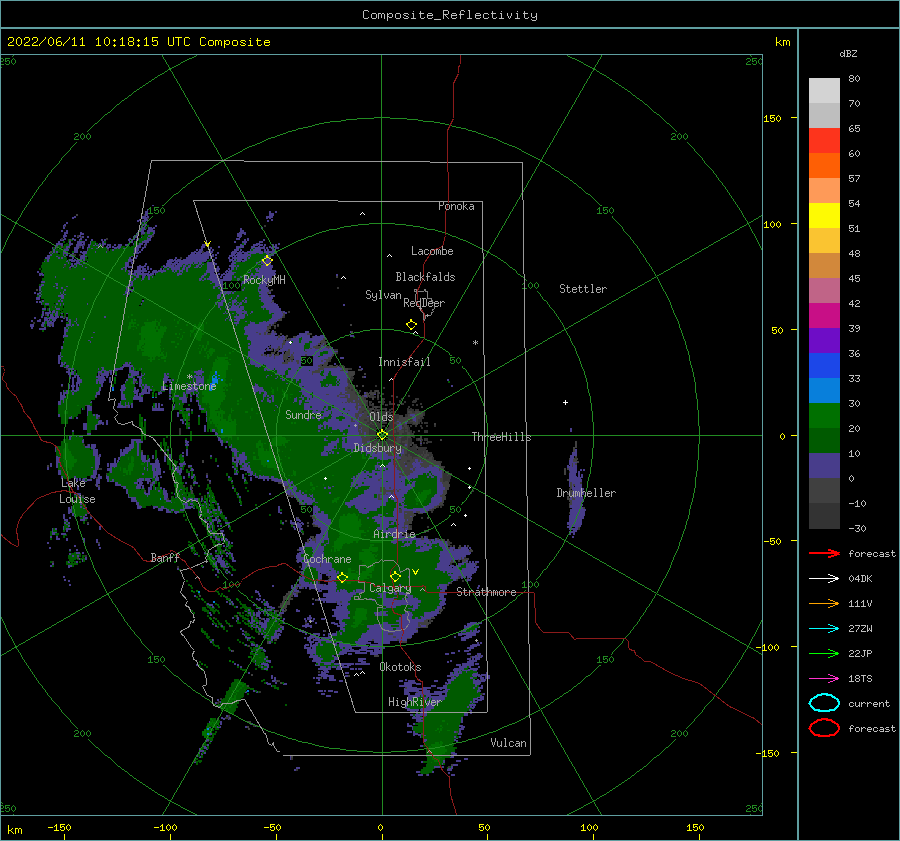Click the 80 dBZ scale value
900x841 pixels.
[x=854, y=79]
